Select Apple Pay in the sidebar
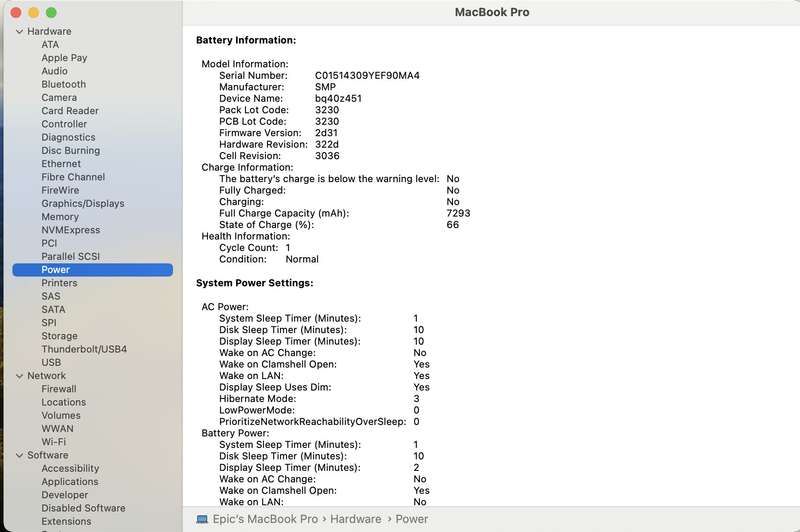 [64, 58]
